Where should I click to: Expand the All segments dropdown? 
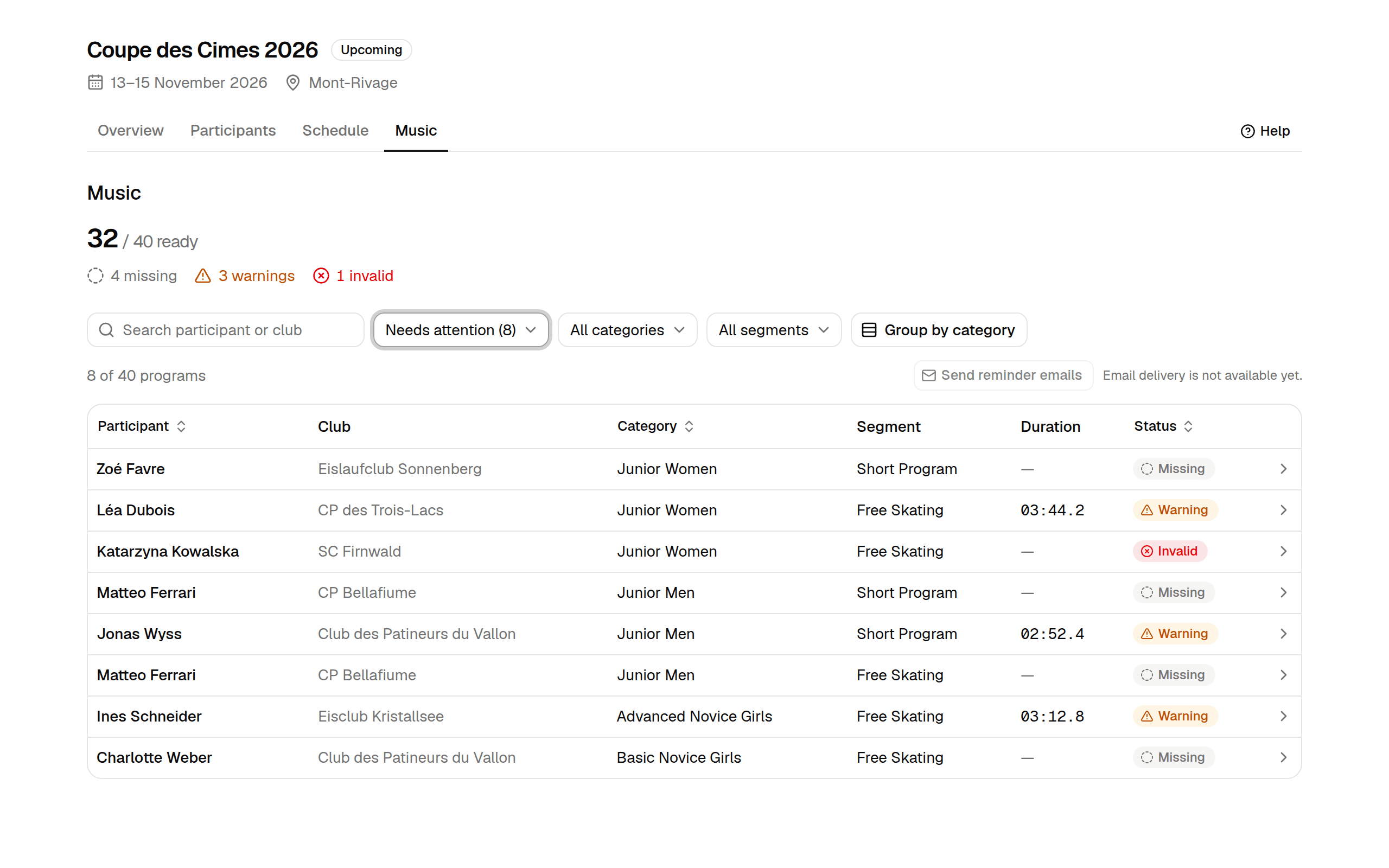pos(774,330)
